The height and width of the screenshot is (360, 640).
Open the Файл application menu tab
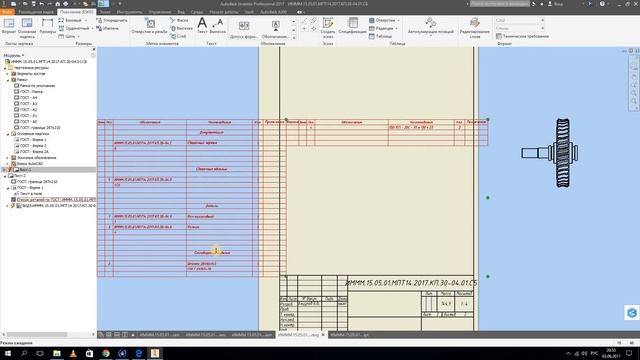(x=7, y=12)
